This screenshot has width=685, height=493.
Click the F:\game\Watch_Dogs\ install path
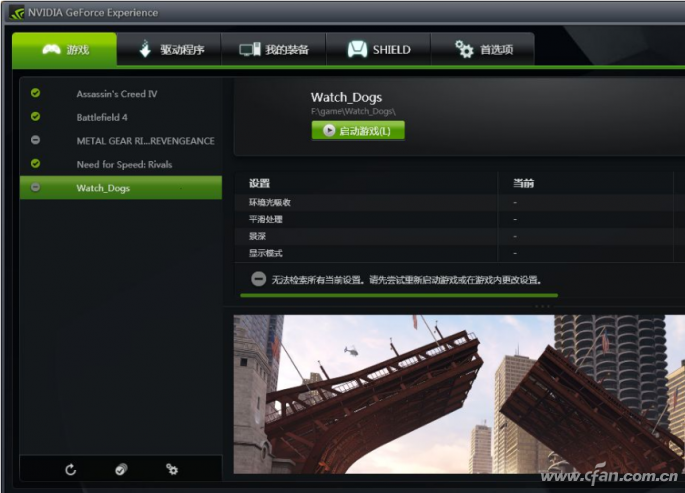pyautogui.click(x=353, y=111)
